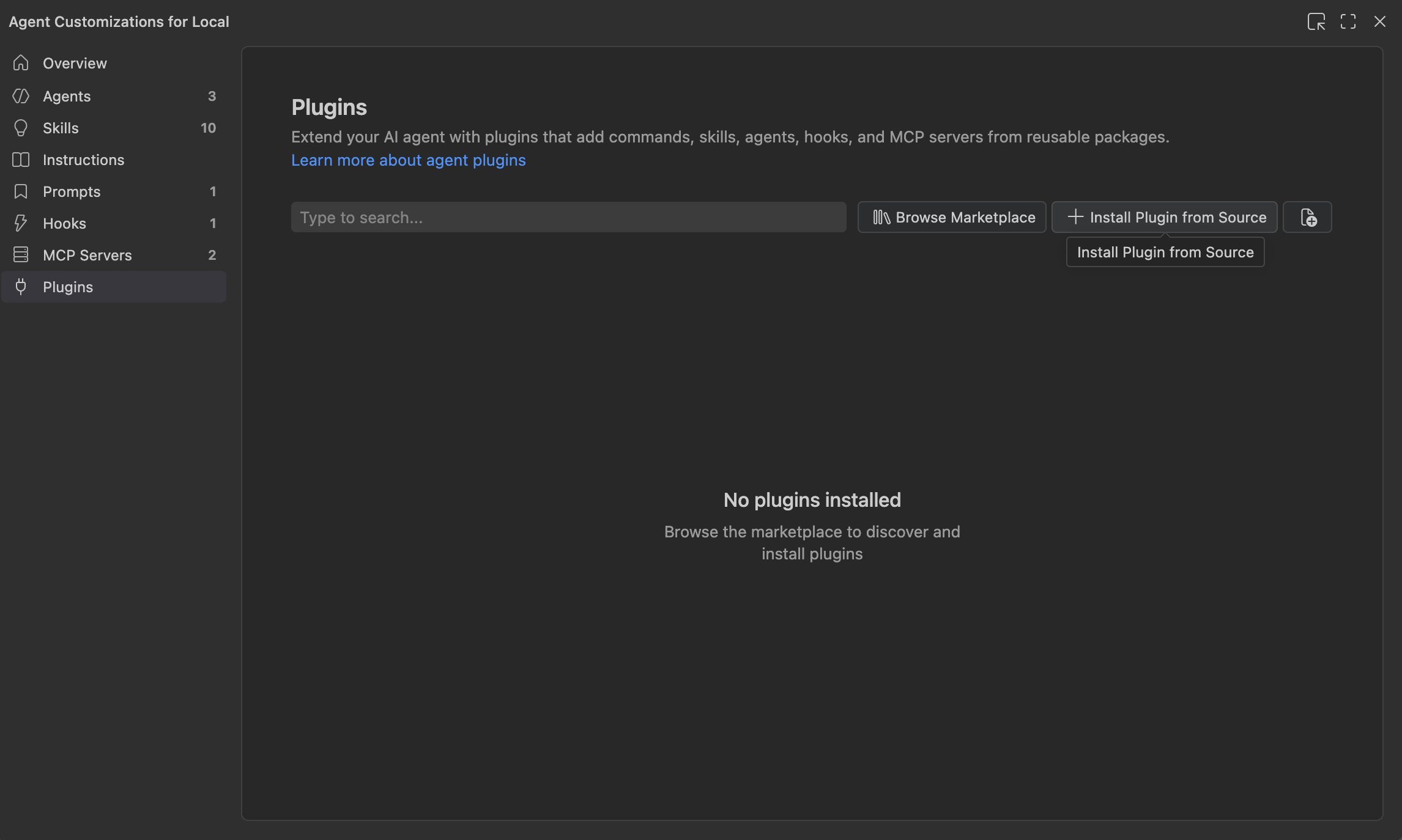Close the Agent Customizations dialog
The image size is (1402, 840).
1380,21
